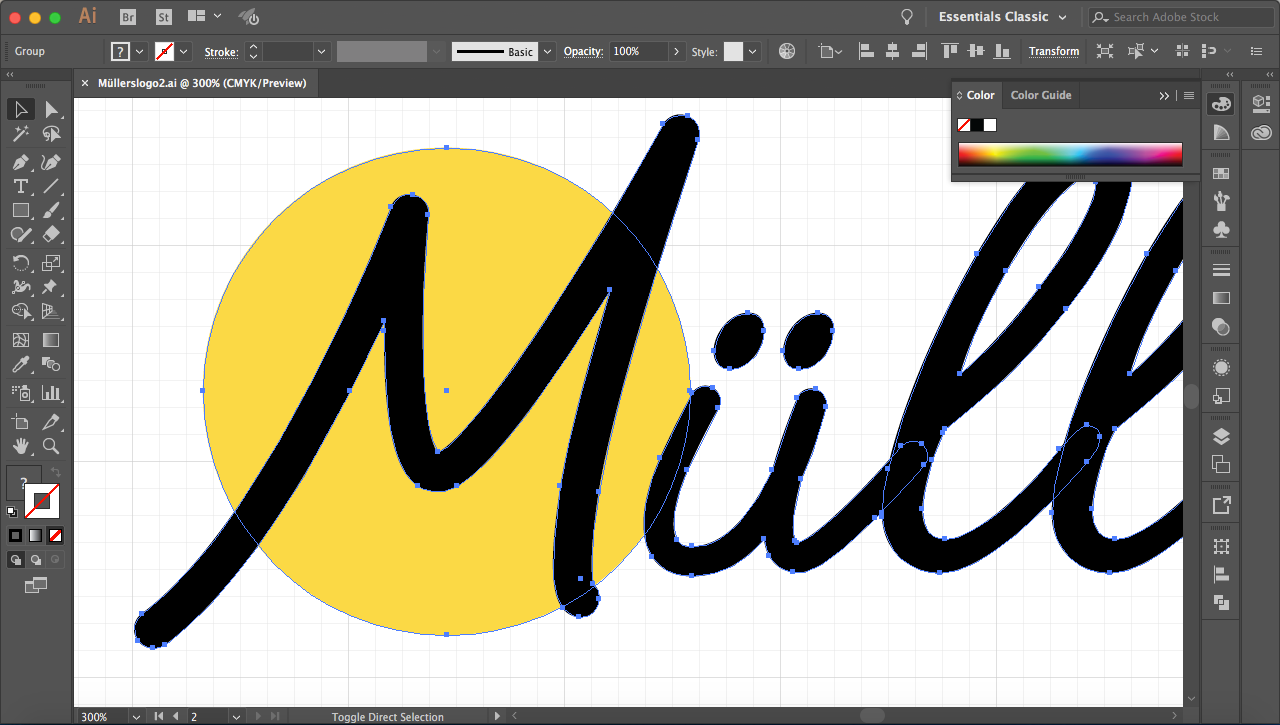The image size is (1280, 725).
Task: Select the Artboard tool
Action: pos(21,422)
